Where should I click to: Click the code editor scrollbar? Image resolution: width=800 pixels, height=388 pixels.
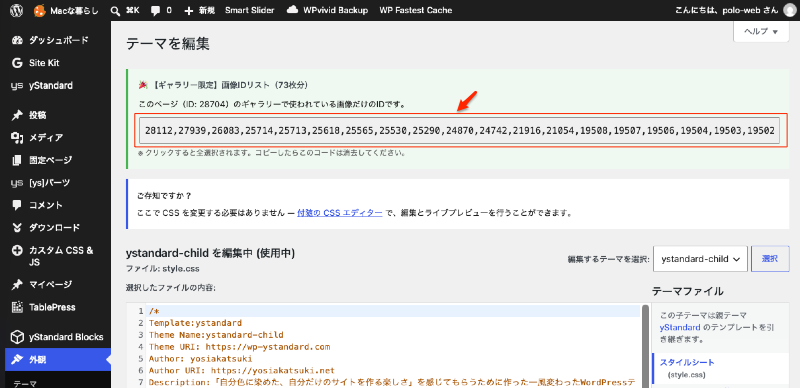[x=645, y=346]
